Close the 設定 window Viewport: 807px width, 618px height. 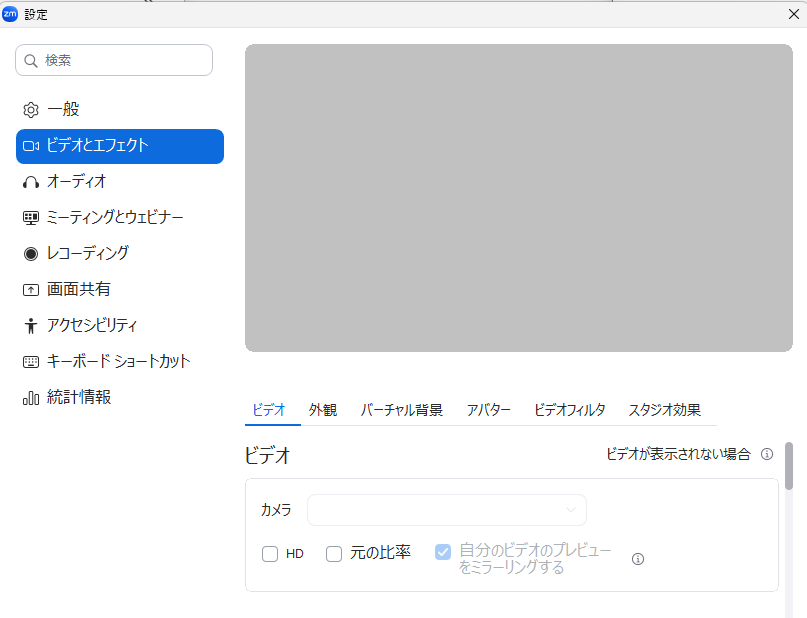pyautogui.click(x=794, y=14)
